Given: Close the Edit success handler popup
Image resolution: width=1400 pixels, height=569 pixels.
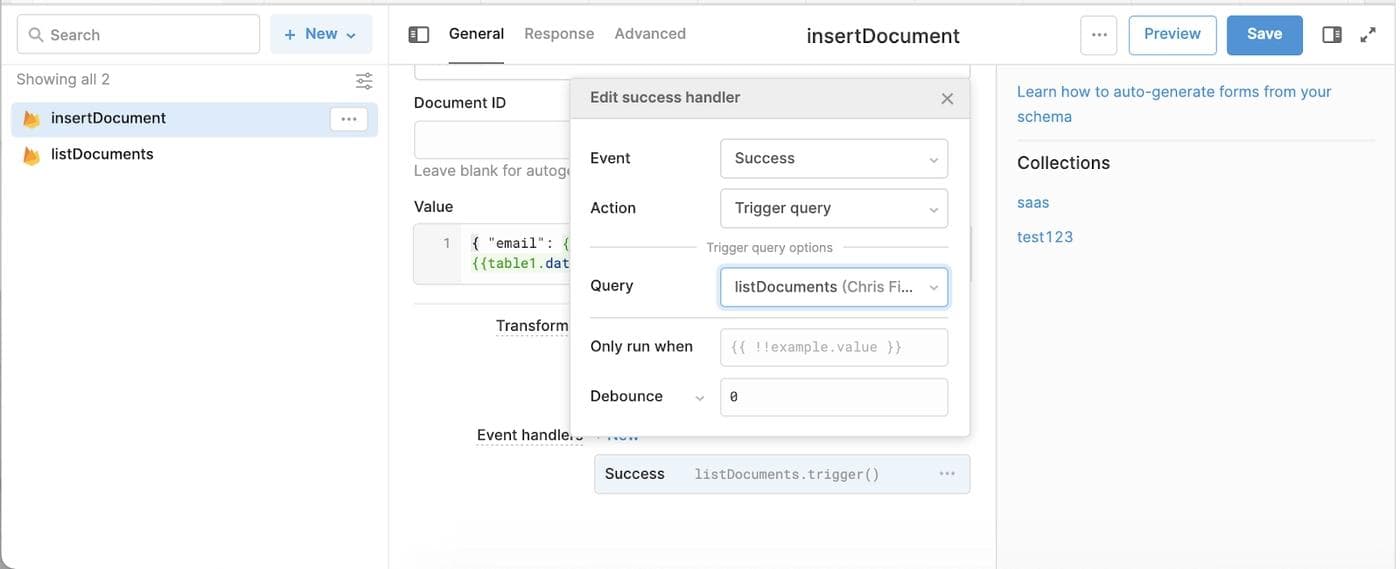Looking at the screenshot, I should pyautogui.click(x=947, y=98).
